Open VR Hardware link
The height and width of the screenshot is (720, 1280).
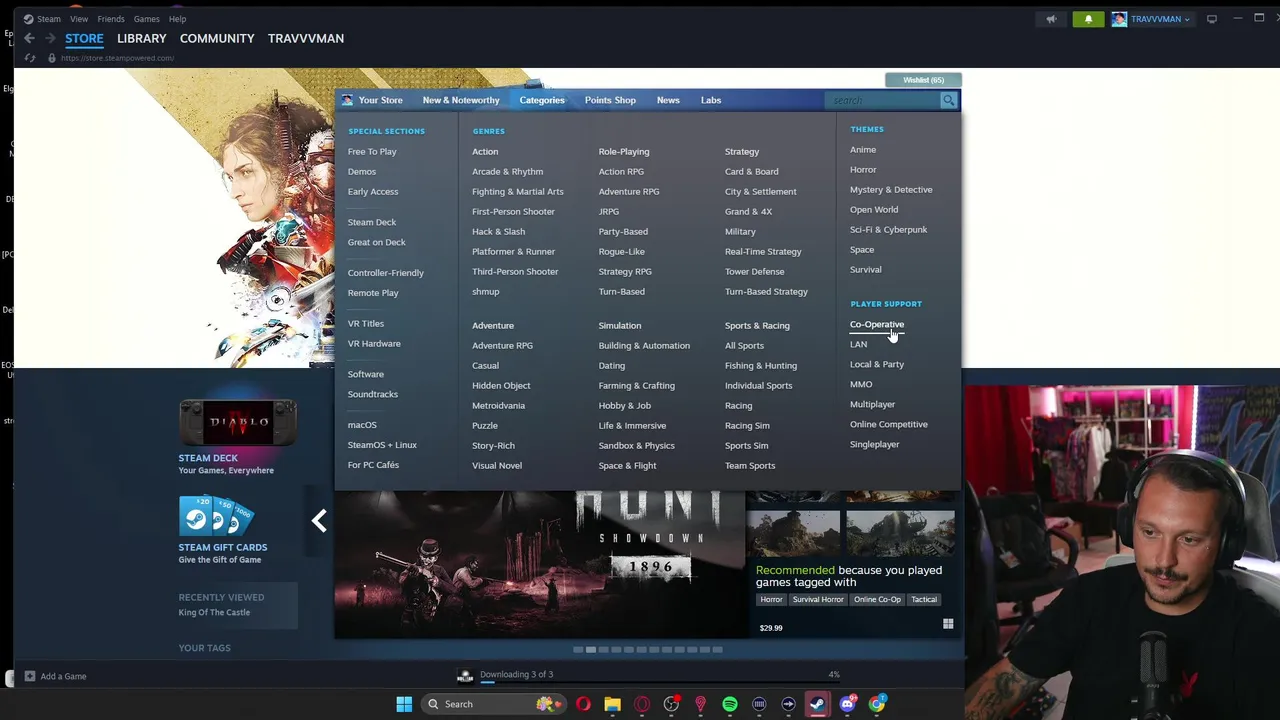click(x=374, y=343)
